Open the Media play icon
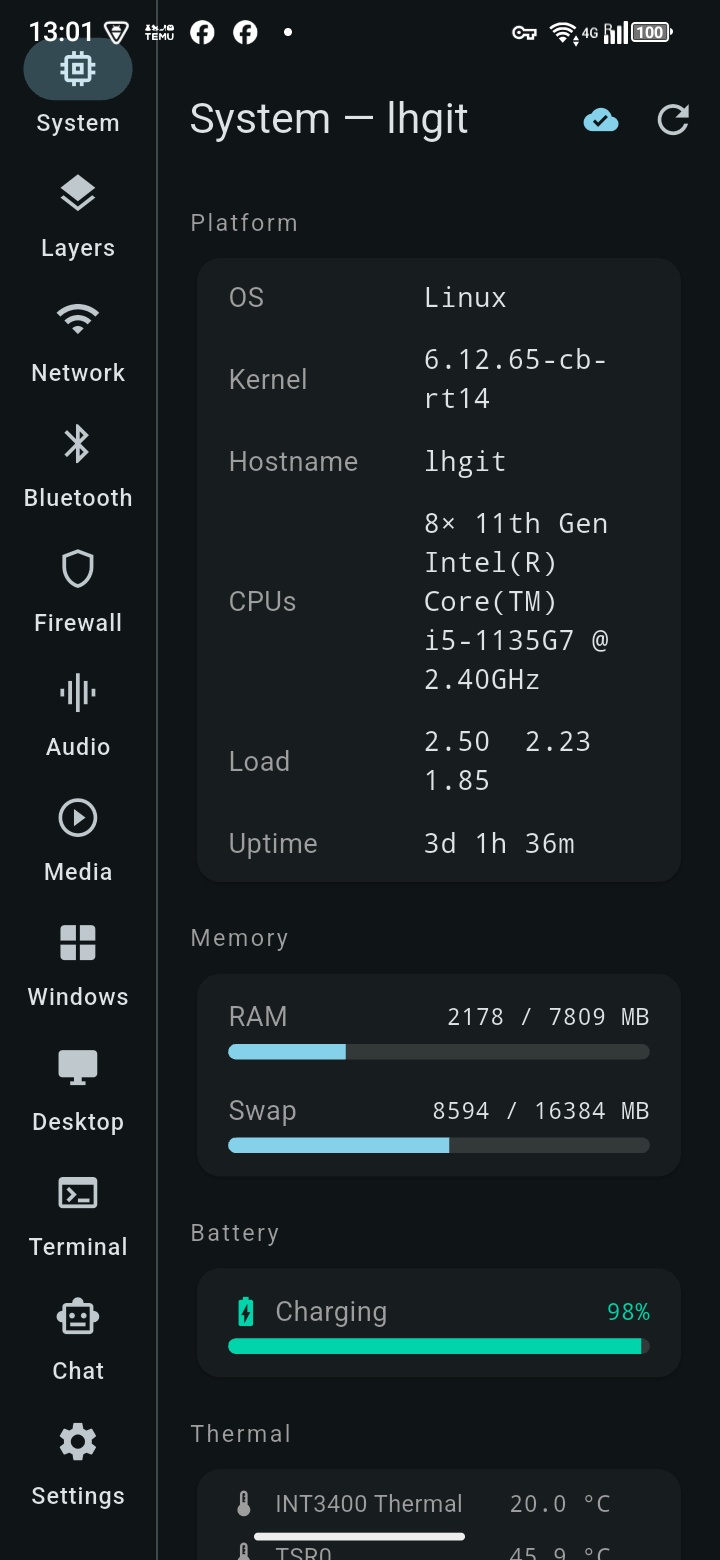This screenshot has width=720, height=1560. pos(78,818)
